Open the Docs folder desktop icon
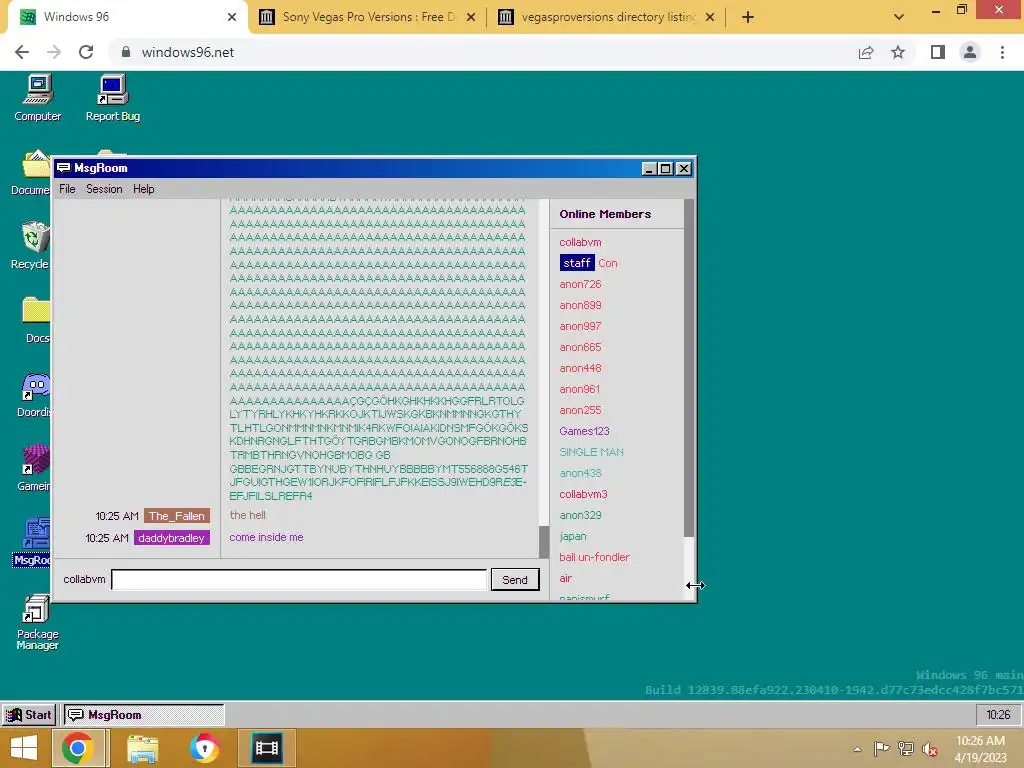The width and height of the screenshot is (1024, 768). click(x=37, y=320)
